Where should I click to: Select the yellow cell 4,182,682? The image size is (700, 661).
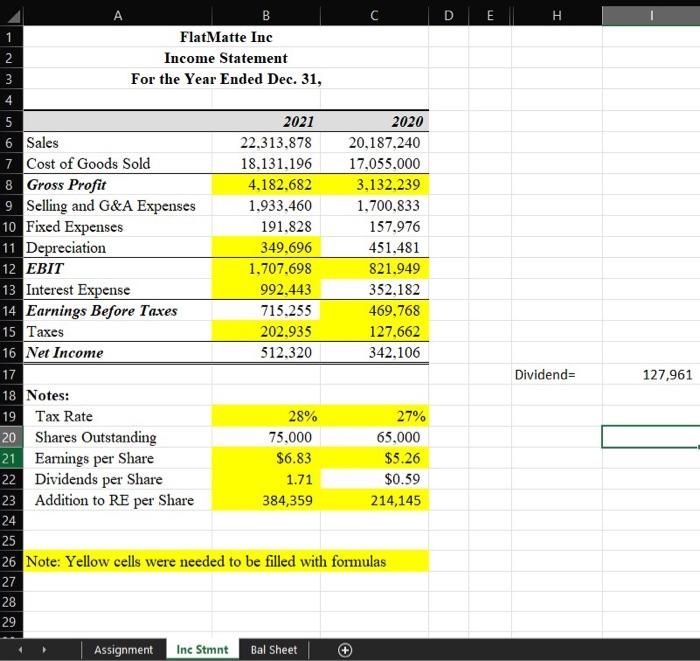(x=266, y=185)
